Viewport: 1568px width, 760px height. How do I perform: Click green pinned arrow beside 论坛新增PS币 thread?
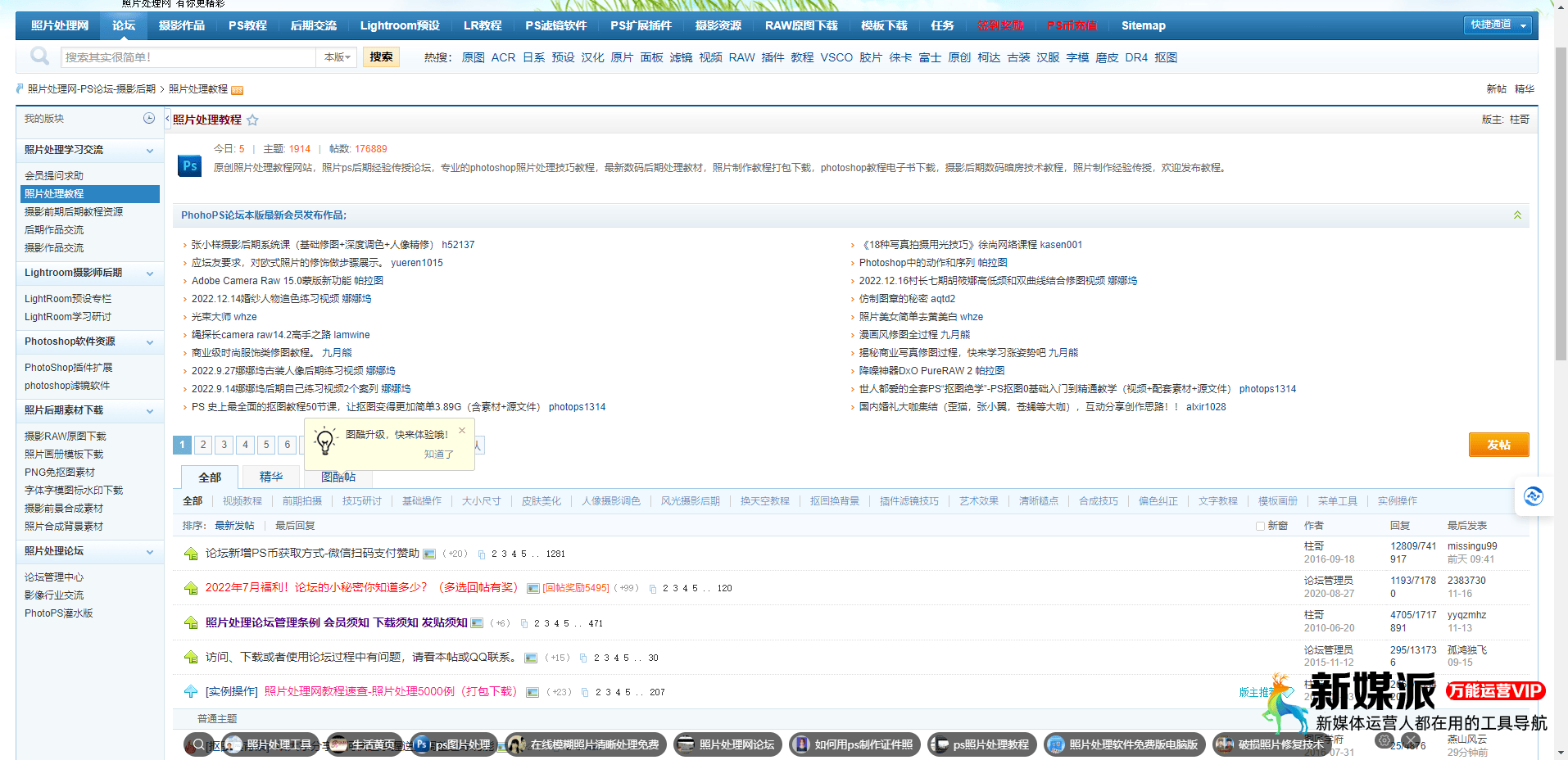click(x=191, y=554)
